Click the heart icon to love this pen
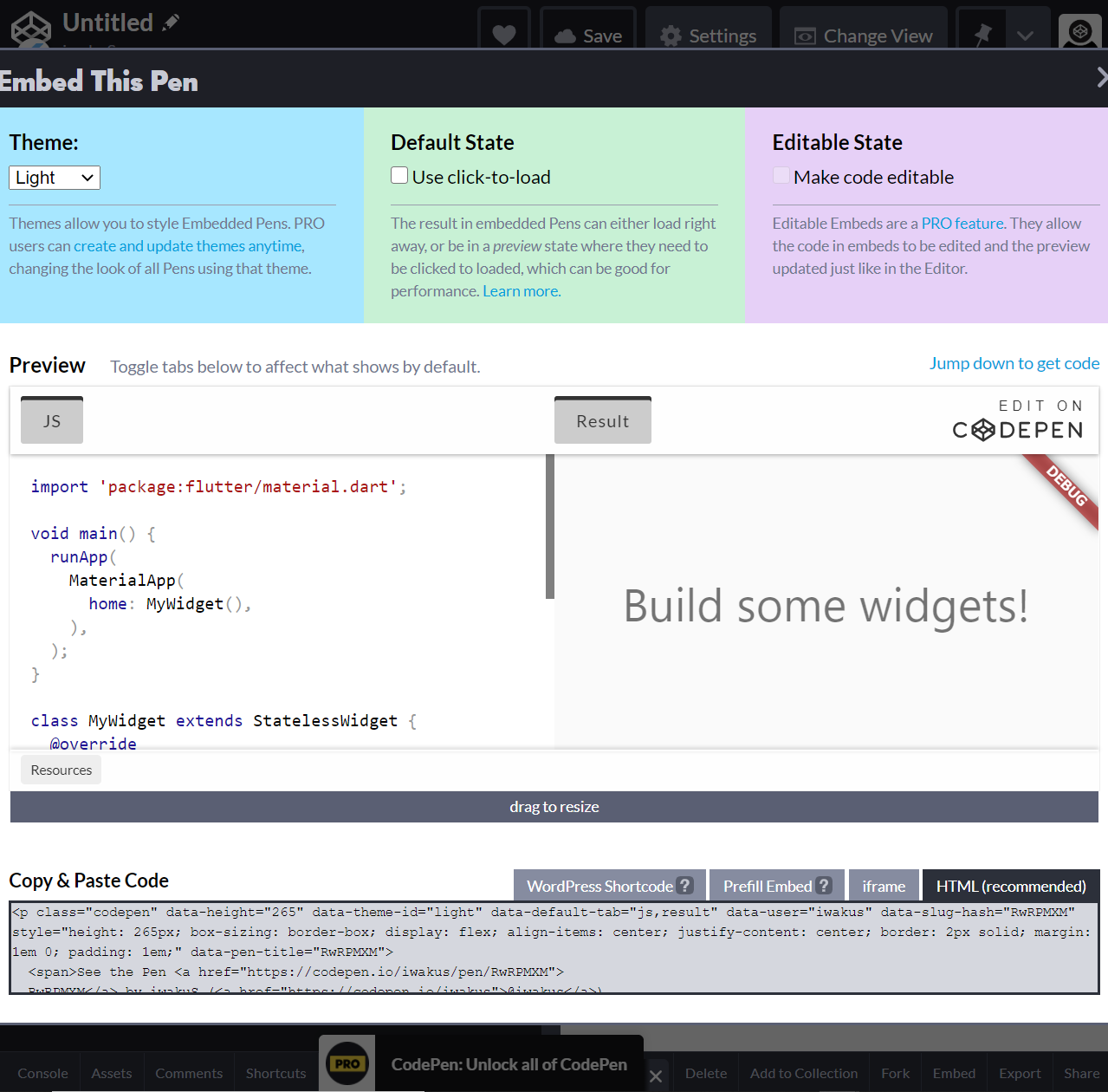 point(504,35)
